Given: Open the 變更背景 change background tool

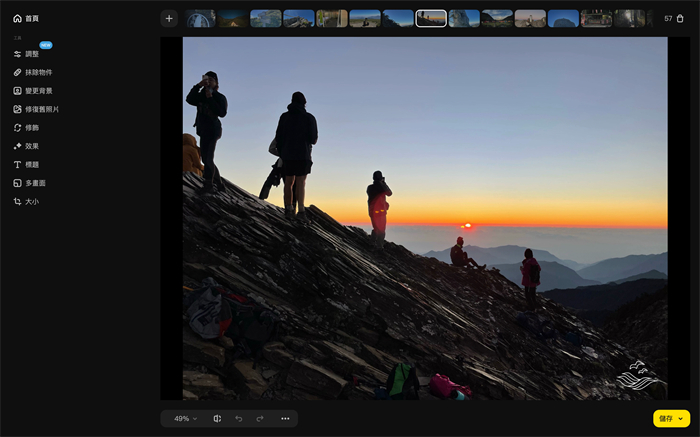Looking at the screenshot, I should pyautogui.click(x=38, y=90).
